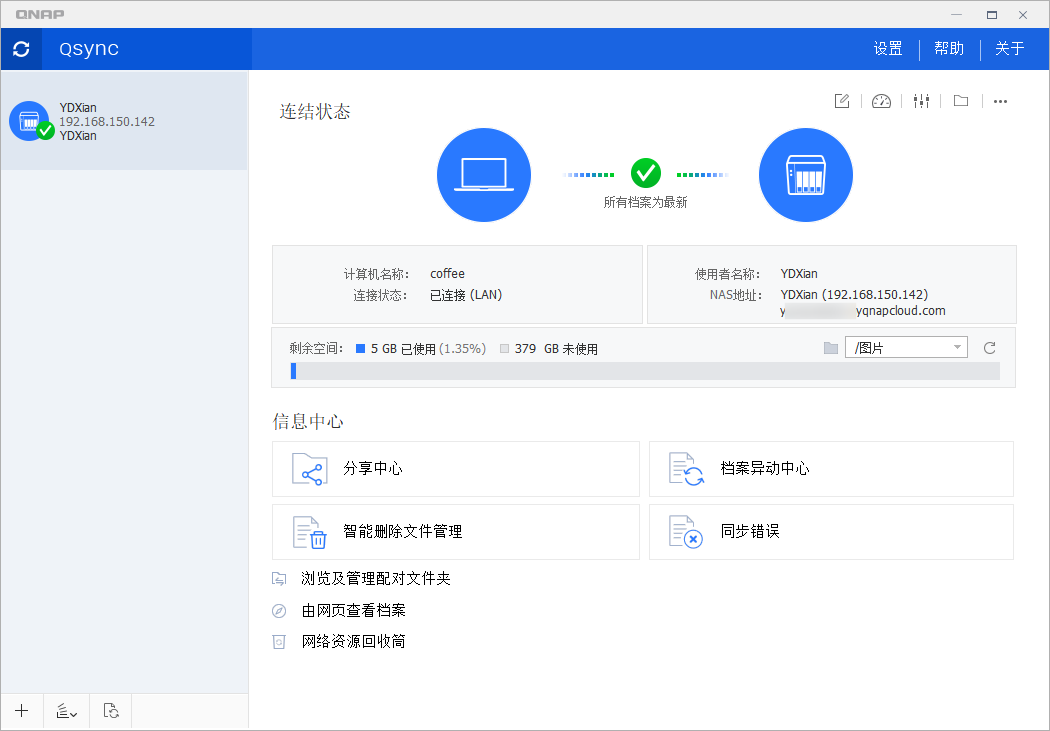Click the folder icon beside /图片 dropdown

(x=831, y=348)
